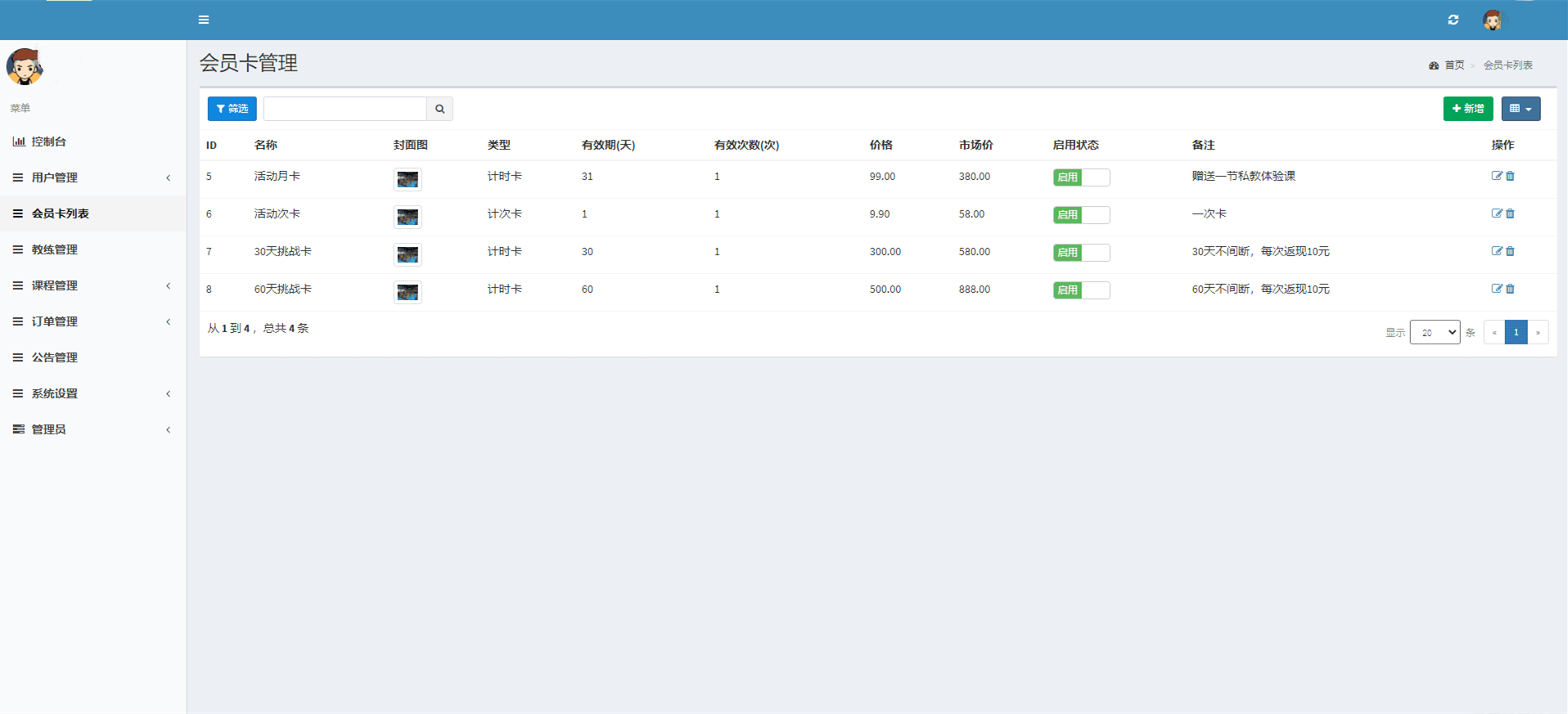Open cover thumbnail for 活动月卡

pyautogui.click(x=408, y=179)
